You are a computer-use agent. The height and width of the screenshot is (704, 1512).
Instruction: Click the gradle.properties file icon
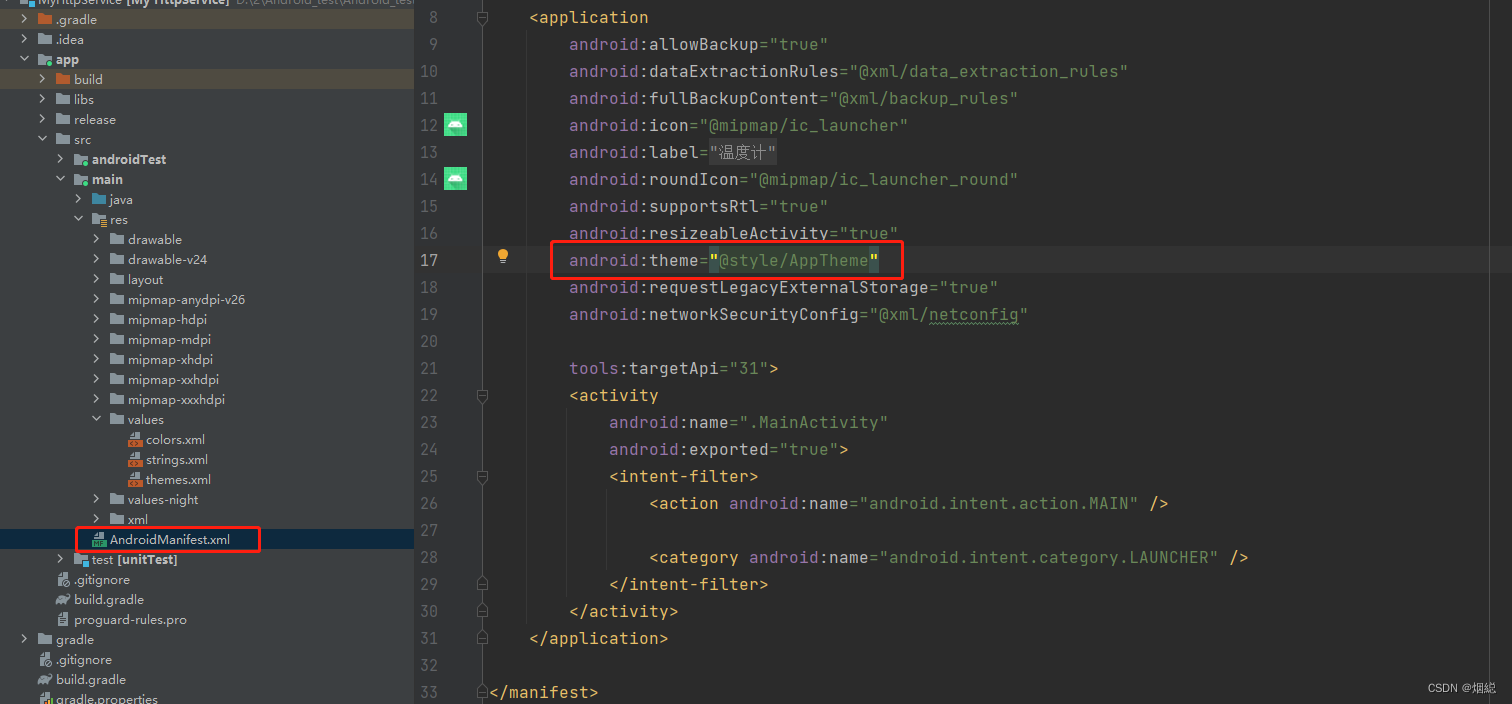point(45,697)
